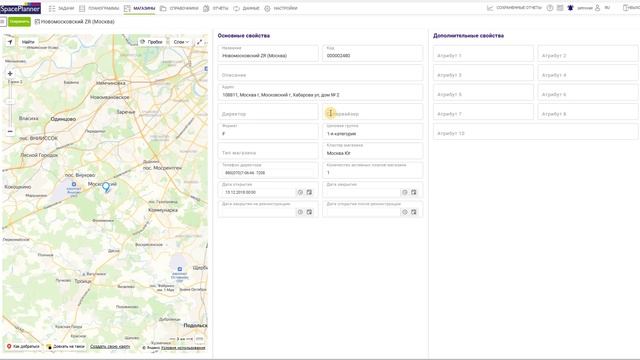This screenshot has width=640, height=360.
Task: Click the Количество активных планов магазина field
Action: click(373, 171)
